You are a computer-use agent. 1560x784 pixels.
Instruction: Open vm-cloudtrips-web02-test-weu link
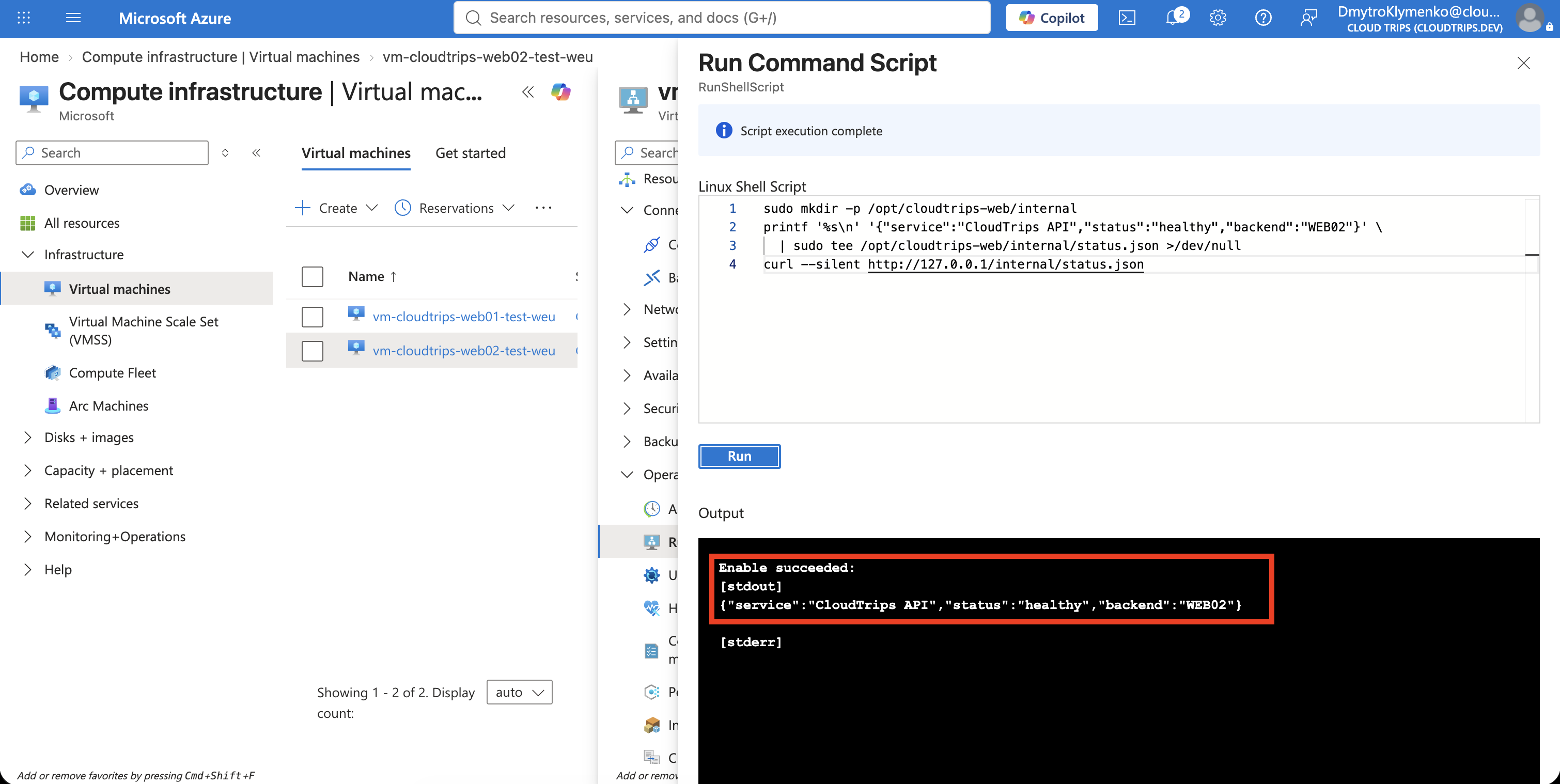tap(464, 351)
